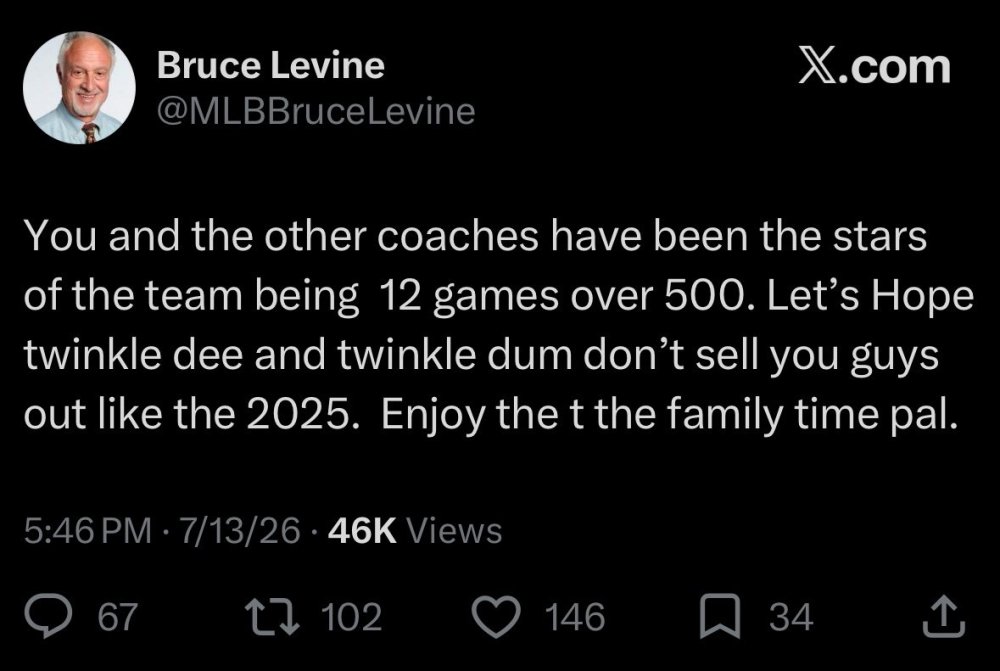Open Bruce Levine's profile picture

tap(79, 87)
